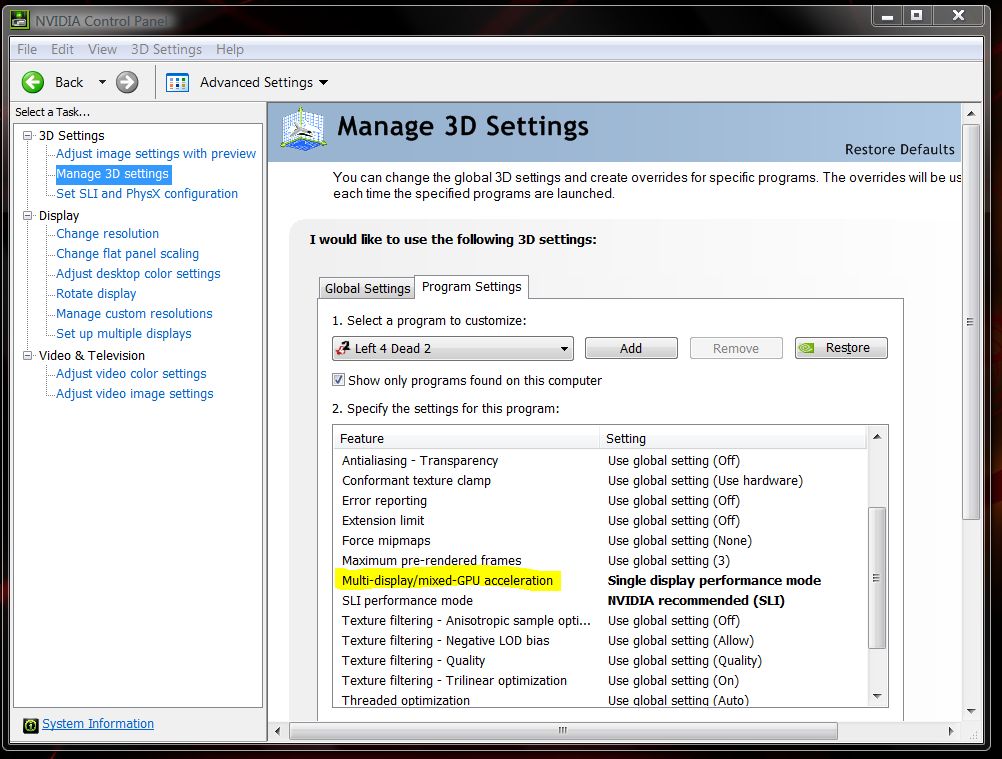Click the Left 4 Dead 2 program icon
Viewport: 1002px width, 759px height.
tap(343, 348)
